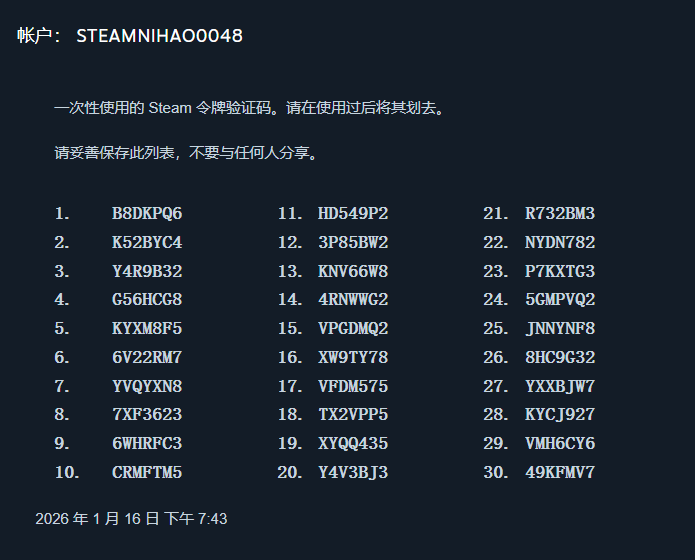The image size is (695, 560).
Task: Select code 11, HD549P2
Action: [353, 214]
